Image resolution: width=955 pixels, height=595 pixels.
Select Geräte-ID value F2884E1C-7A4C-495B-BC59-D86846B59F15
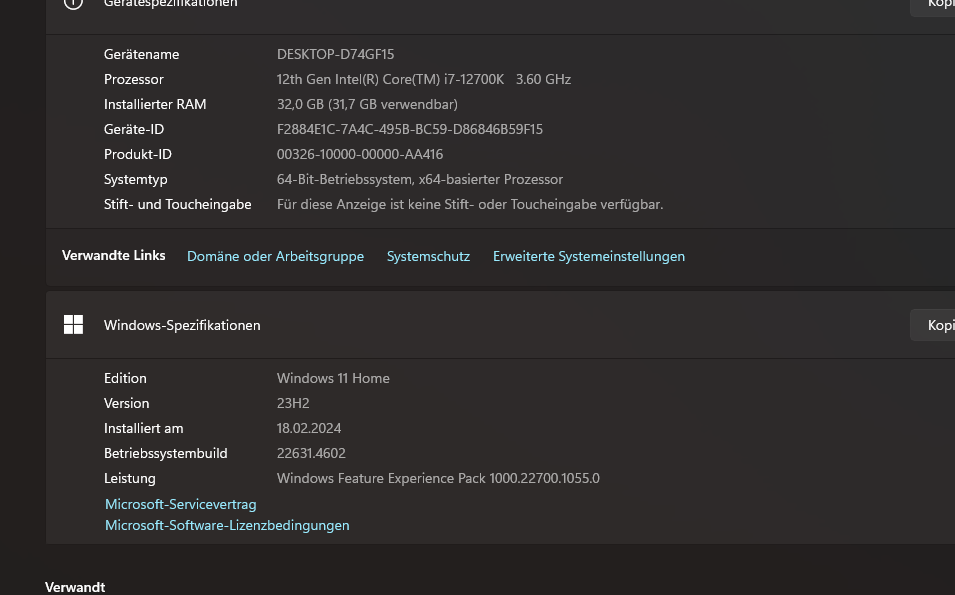pyautogui.click(x=410, y=129)
